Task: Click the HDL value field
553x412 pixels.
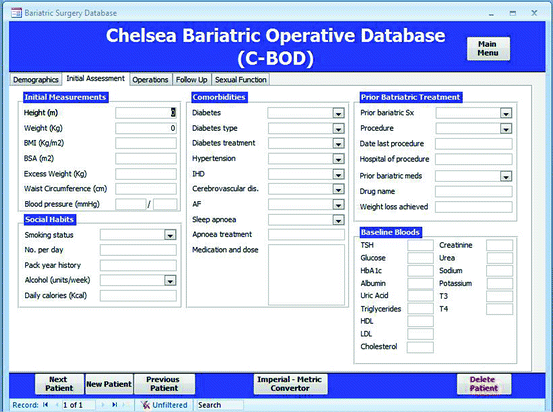Action: pos(420,321)
